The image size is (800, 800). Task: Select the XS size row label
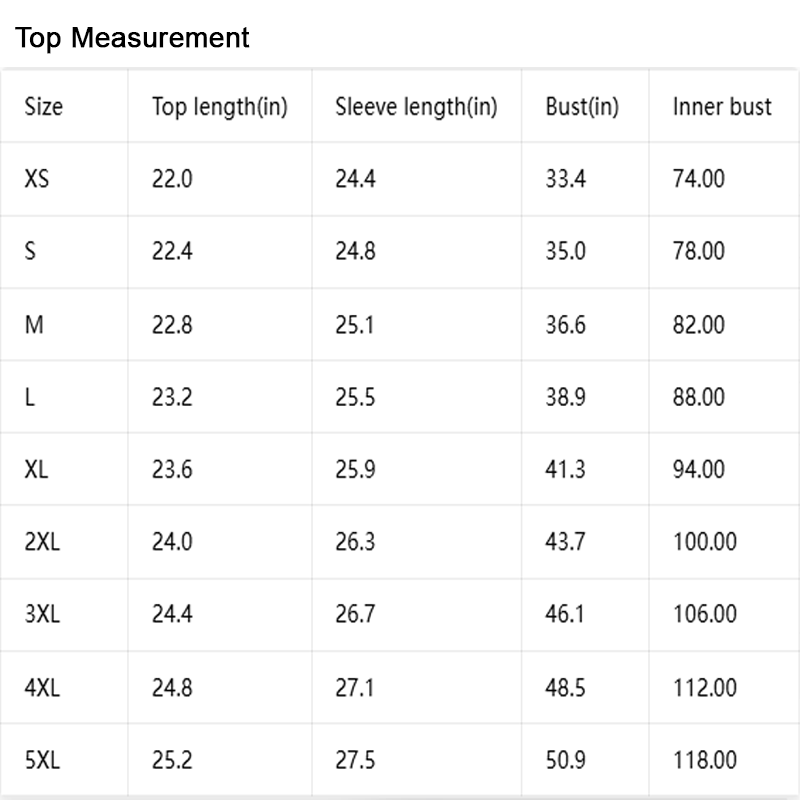click(37, 179)
